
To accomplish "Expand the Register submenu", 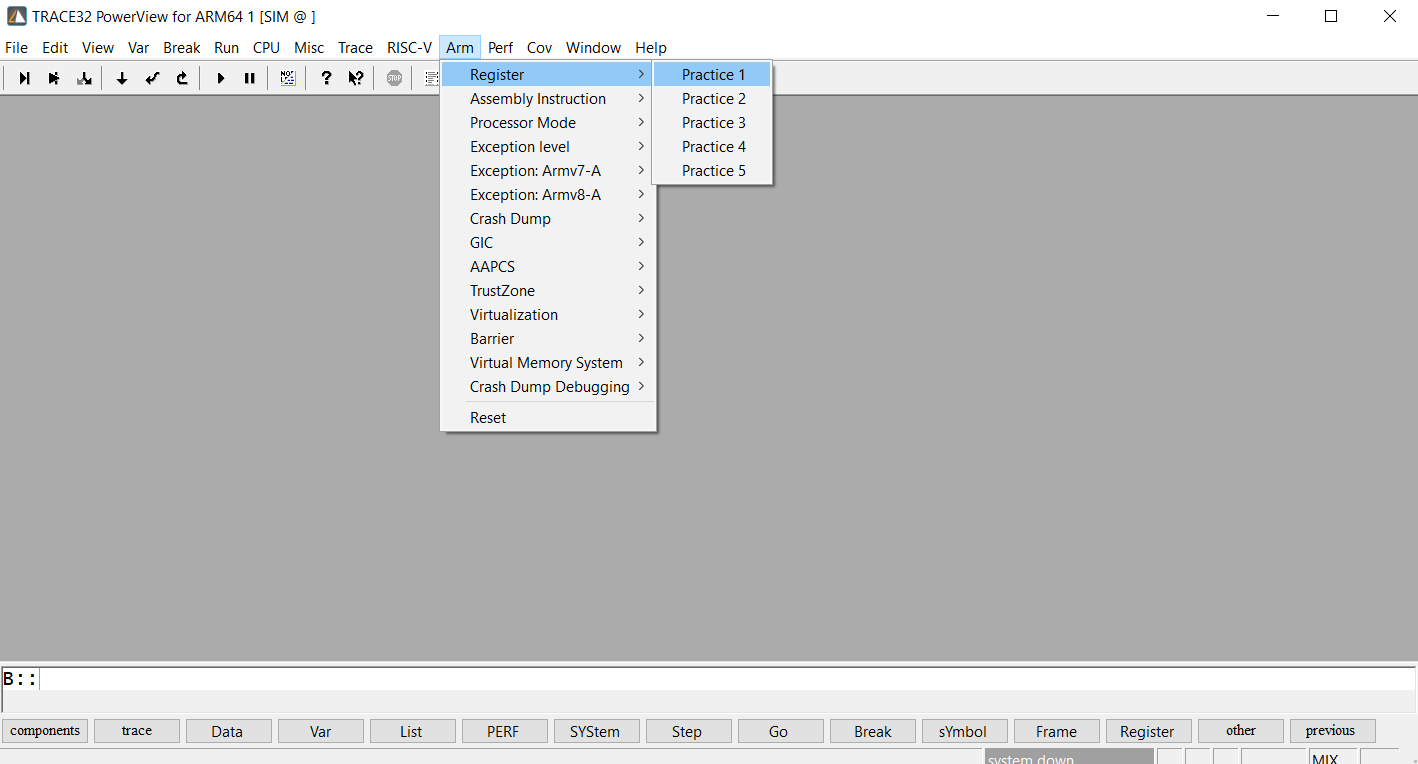I will [x=548, y=75].
